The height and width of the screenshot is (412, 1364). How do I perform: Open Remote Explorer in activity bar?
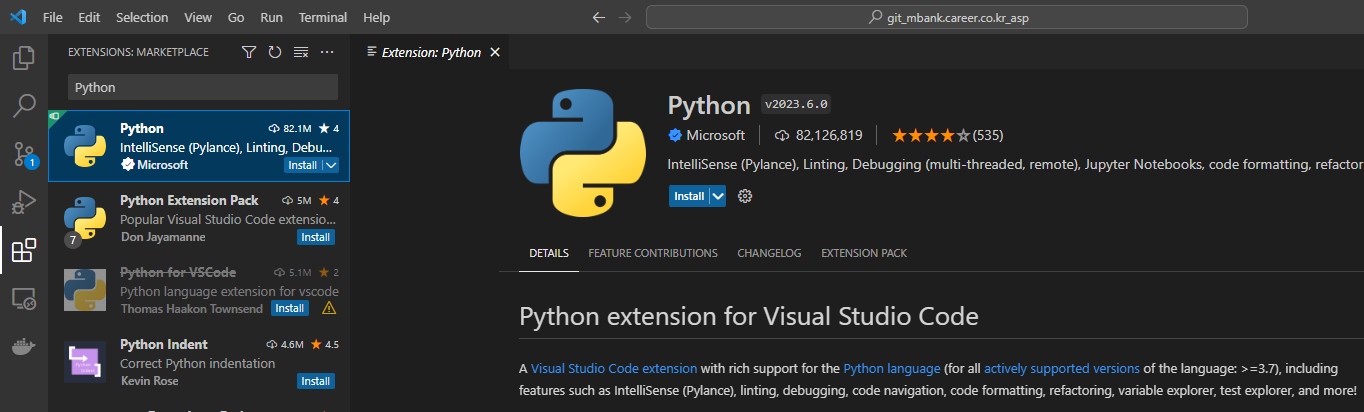tap(23, 298)
